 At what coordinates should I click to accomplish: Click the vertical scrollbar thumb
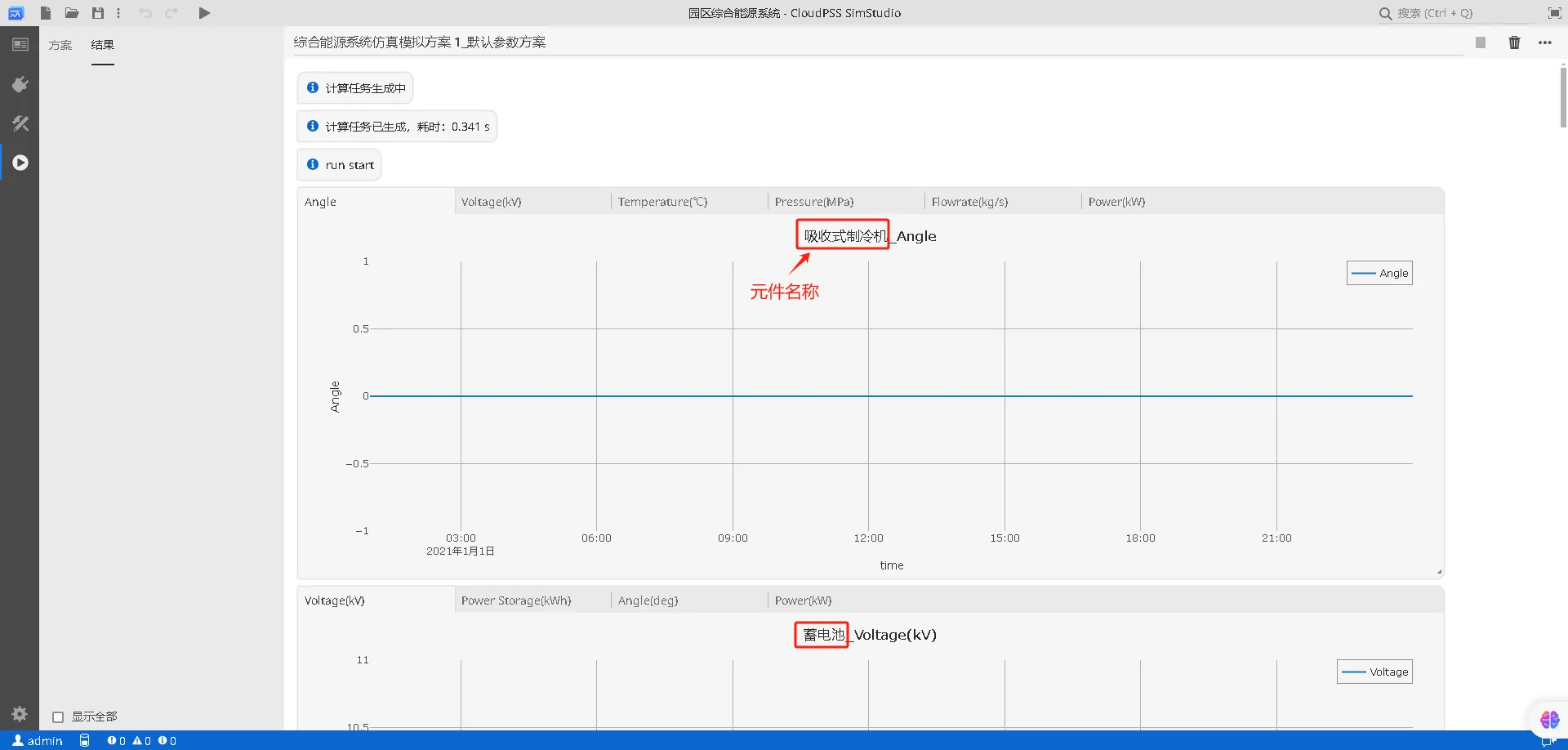coord(1563,98)
